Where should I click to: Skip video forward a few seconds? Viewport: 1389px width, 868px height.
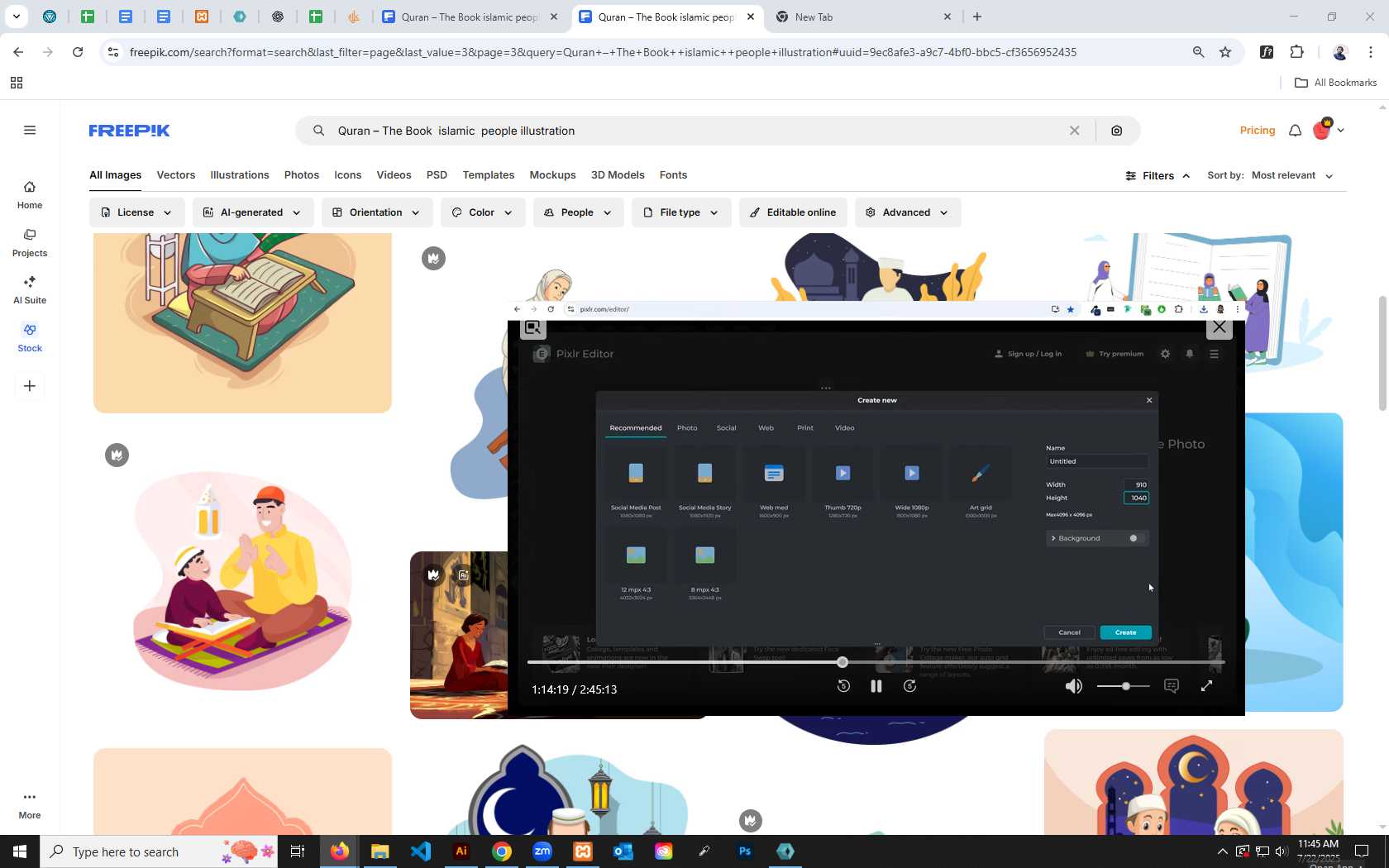(x=909, y=686)
